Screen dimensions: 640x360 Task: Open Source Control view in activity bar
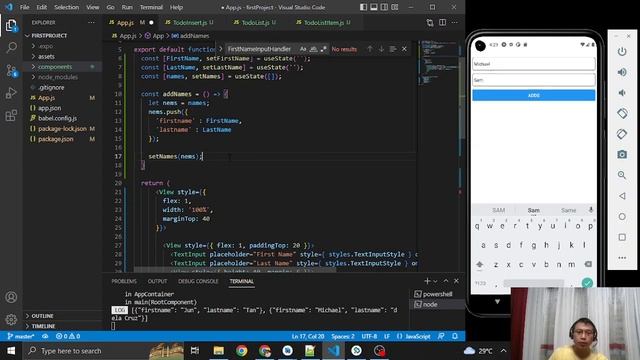pos(11,71)
